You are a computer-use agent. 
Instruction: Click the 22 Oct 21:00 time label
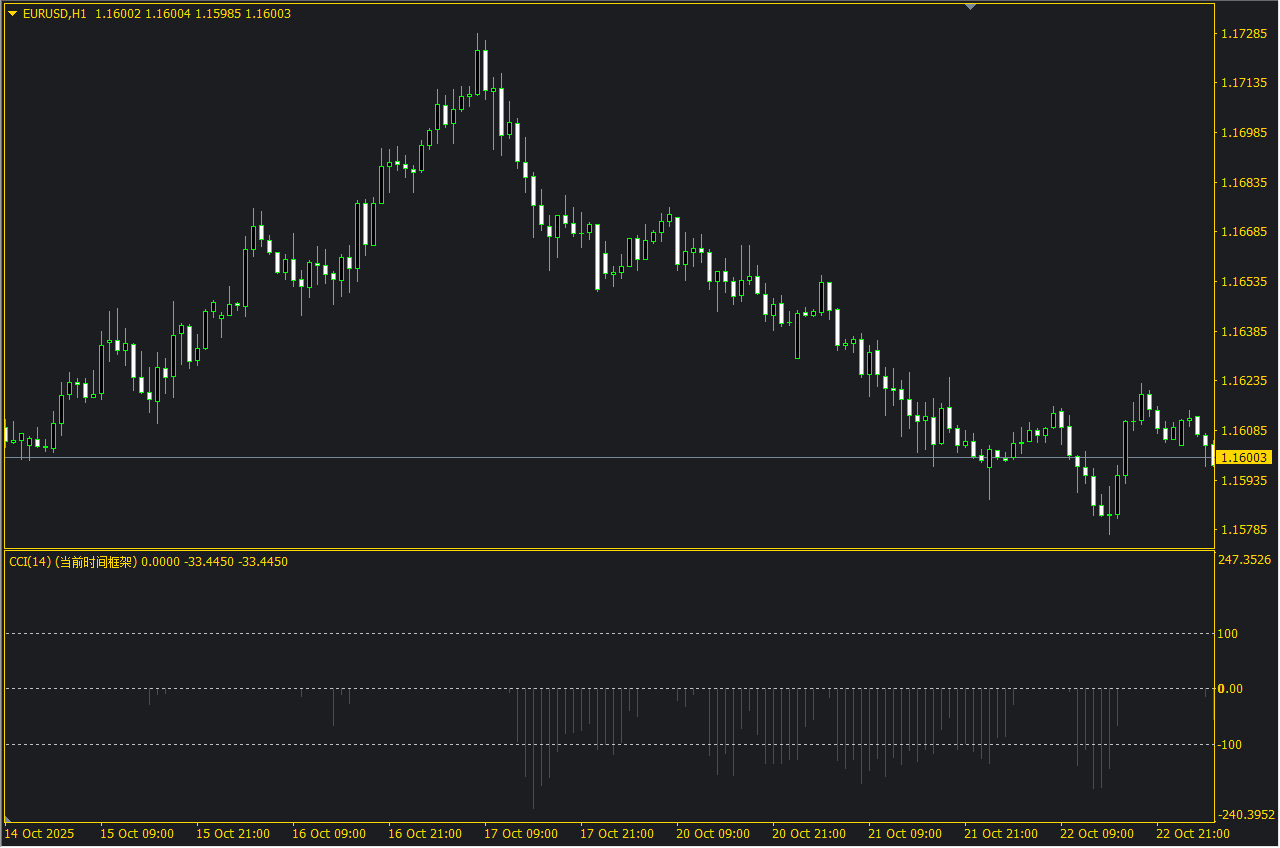pos(1192,834)
